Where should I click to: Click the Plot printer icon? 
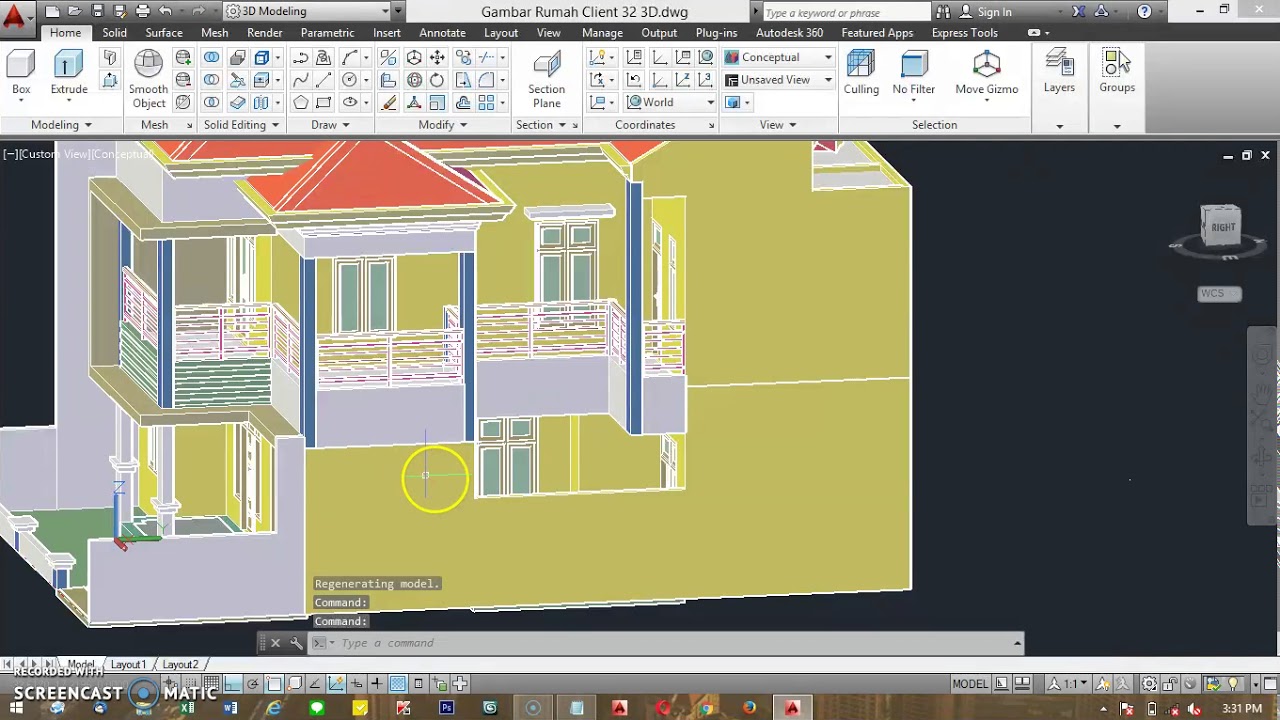142,11
